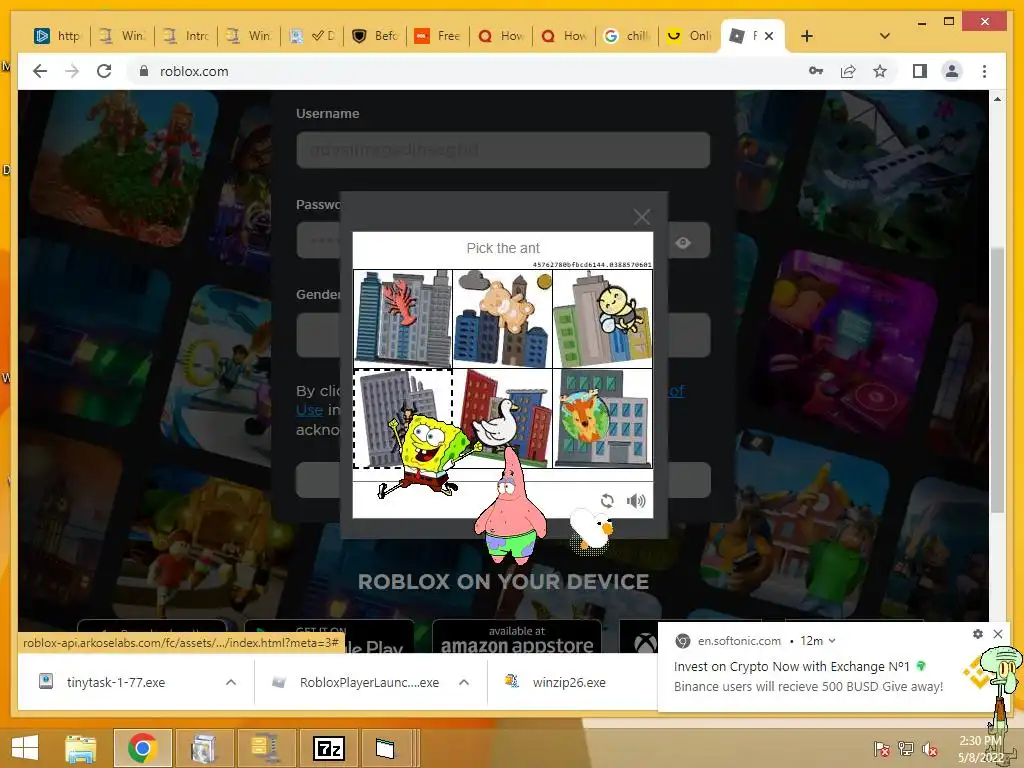Switch to the 'Free' tab
Image resolution: width=1024 pixels, height=768 pixels.
coord(438,36)
